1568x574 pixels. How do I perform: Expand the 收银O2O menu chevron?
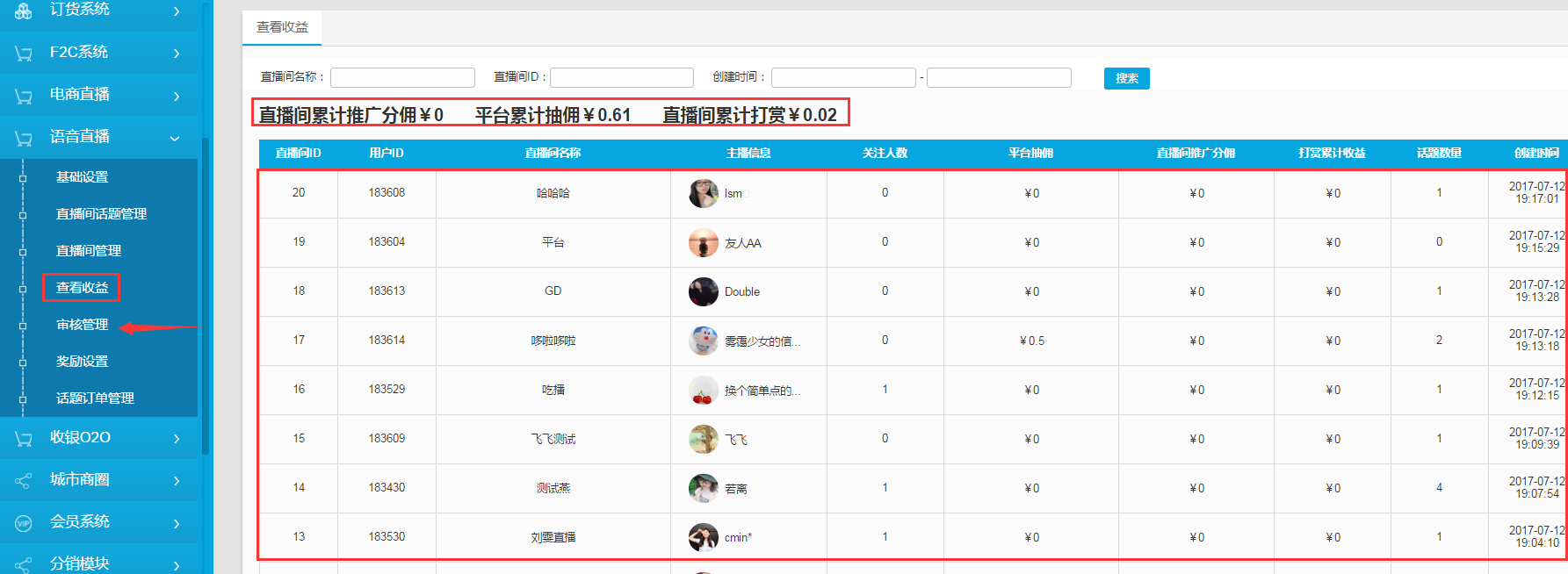pos(177,438)
